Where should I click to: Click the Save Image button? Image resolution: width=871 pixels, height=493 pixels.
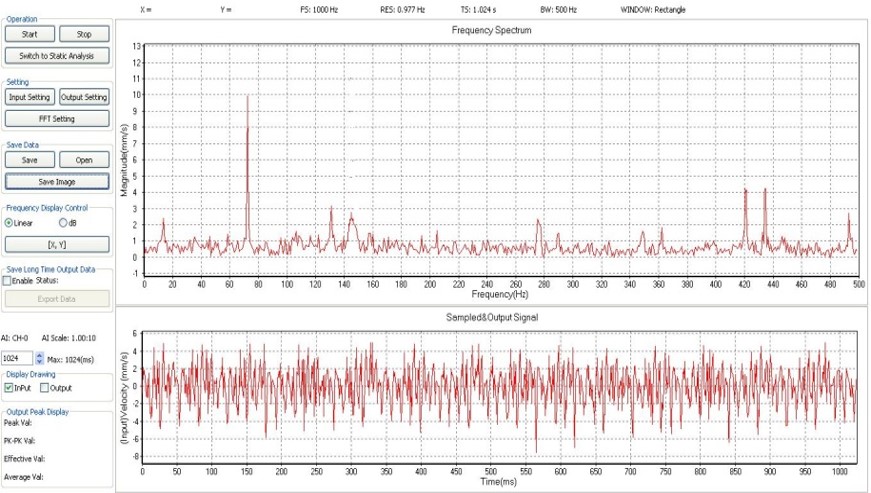click(56, 181)
